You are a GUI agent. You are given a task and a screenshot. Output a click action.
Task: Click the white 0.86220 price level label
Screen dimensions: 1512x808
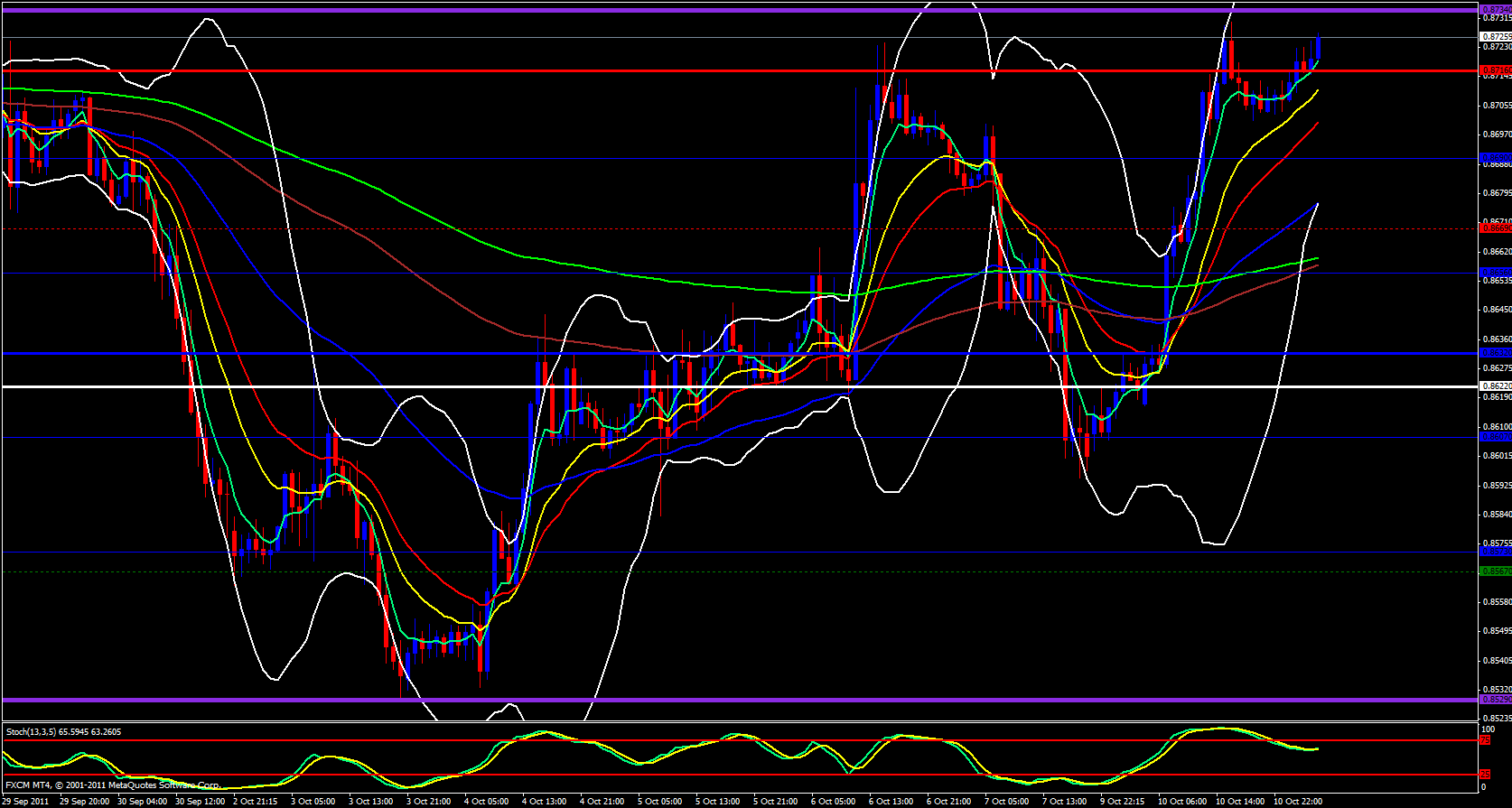point(1495,386)
